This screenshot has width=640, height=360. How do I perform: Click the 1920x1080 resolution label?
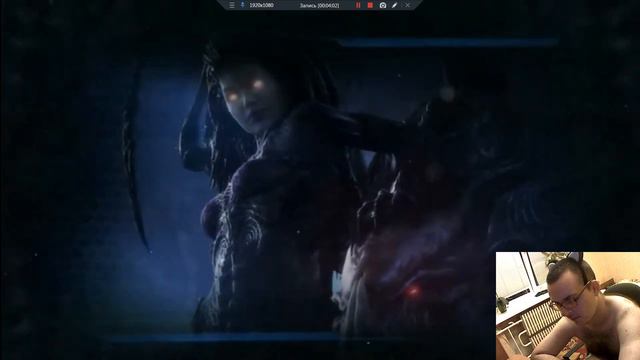pyautogui.click(x=262, y=5)
